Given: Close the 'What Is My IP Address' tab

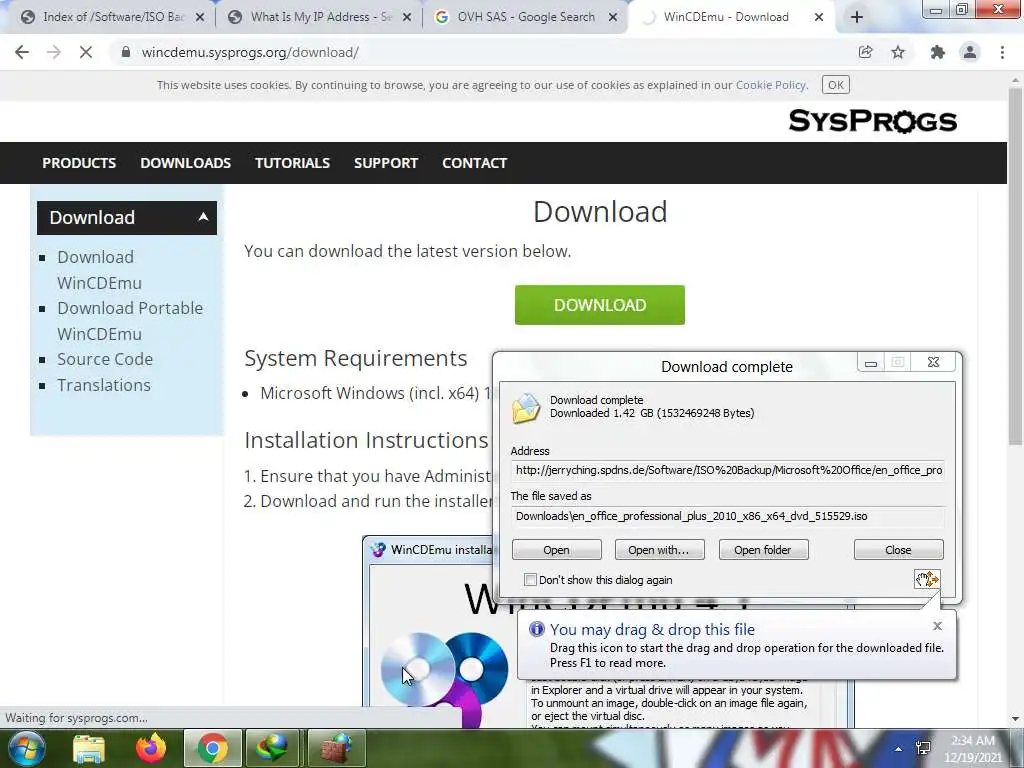Looking at the screenshot, I should tap(407, 17).
